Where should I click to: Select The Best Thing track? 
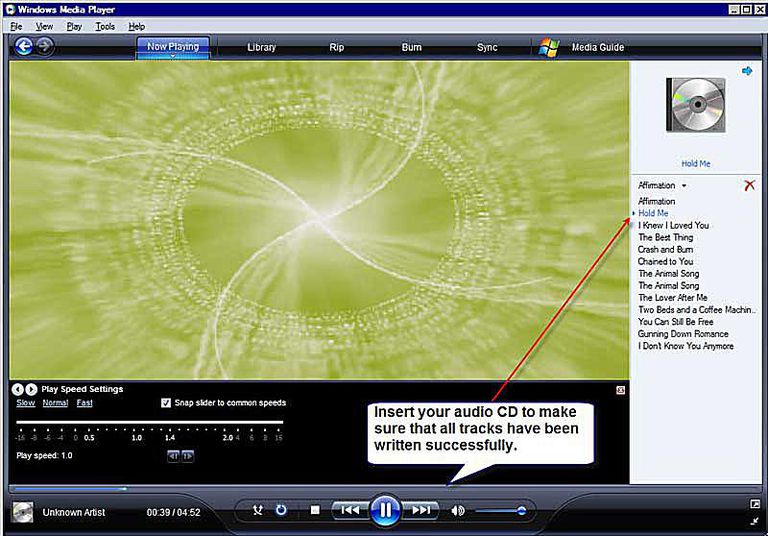665,237
